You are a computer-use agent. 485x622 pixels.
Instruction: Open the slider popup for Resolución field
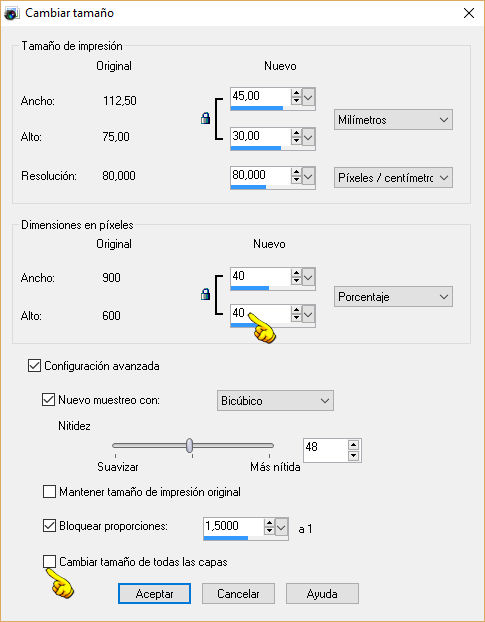tap(309, 176)
